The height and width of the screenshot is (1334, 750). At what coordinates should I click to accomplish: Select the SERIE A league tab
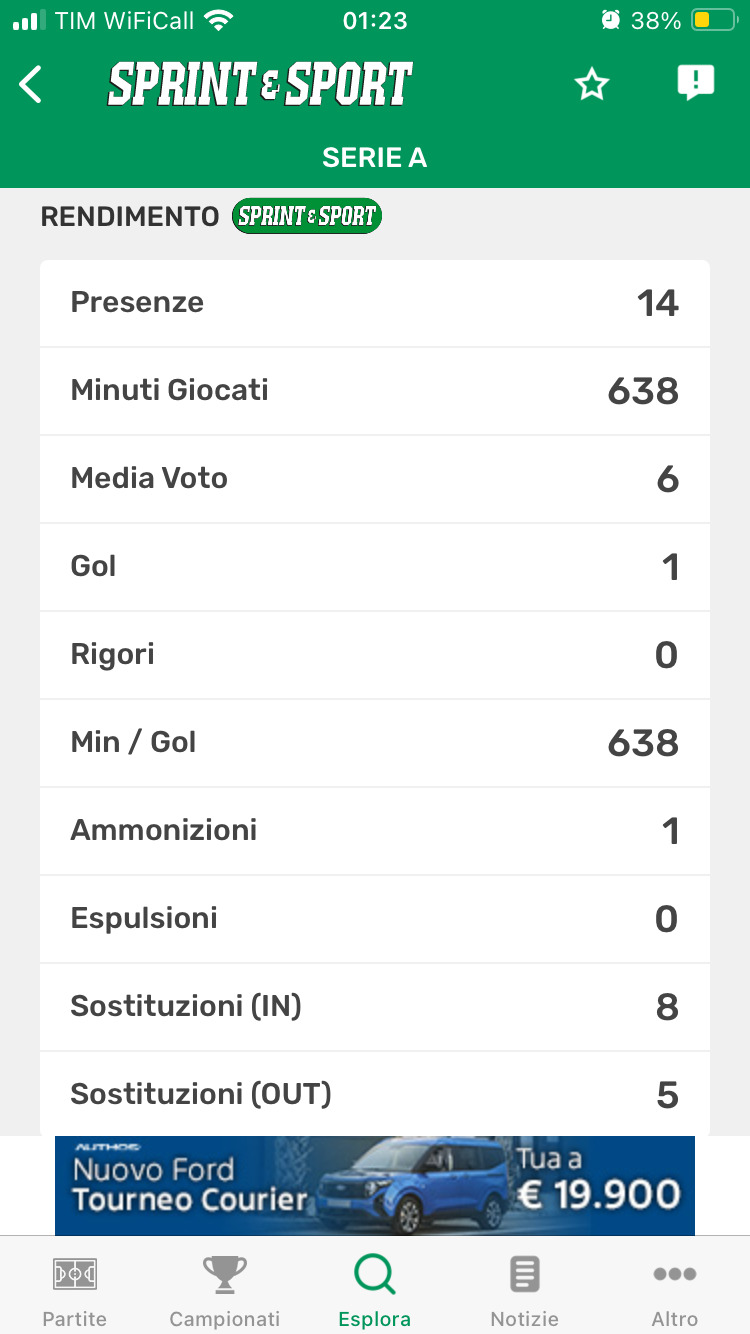point(375,158)
